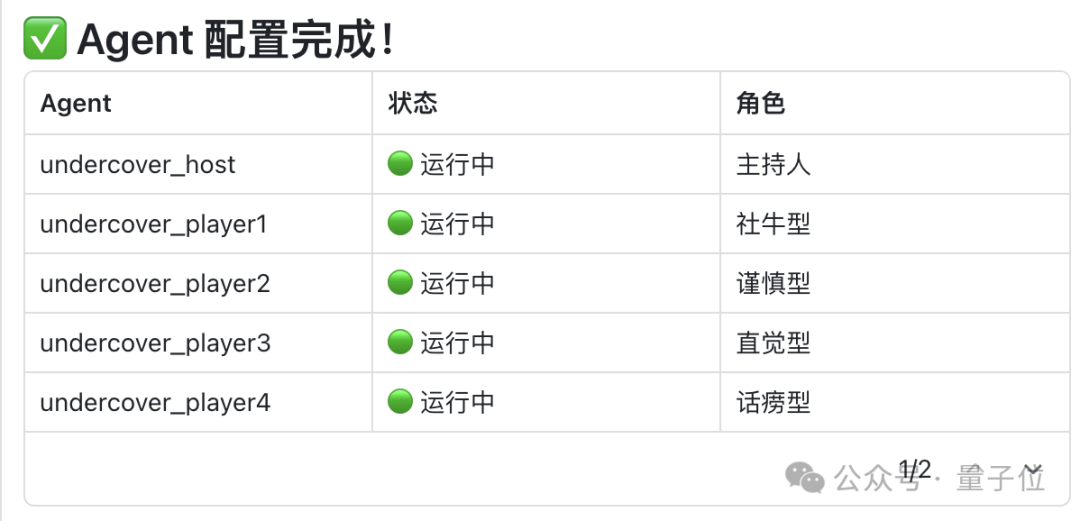Click the green status dot for undercover_player2
1080x521 pixels.
pyautogui.click(x=399, y=283)
